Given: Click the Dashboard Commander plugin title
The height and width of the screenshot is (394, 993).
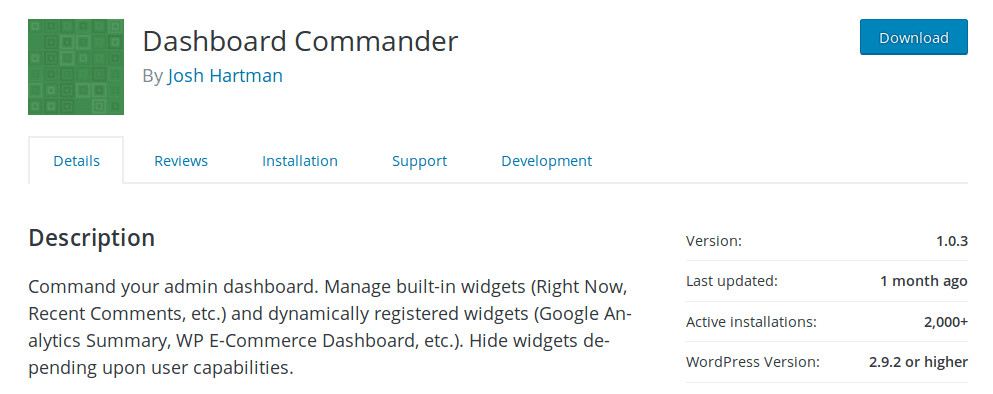Looking at the screenshot, I should point(300,42).
